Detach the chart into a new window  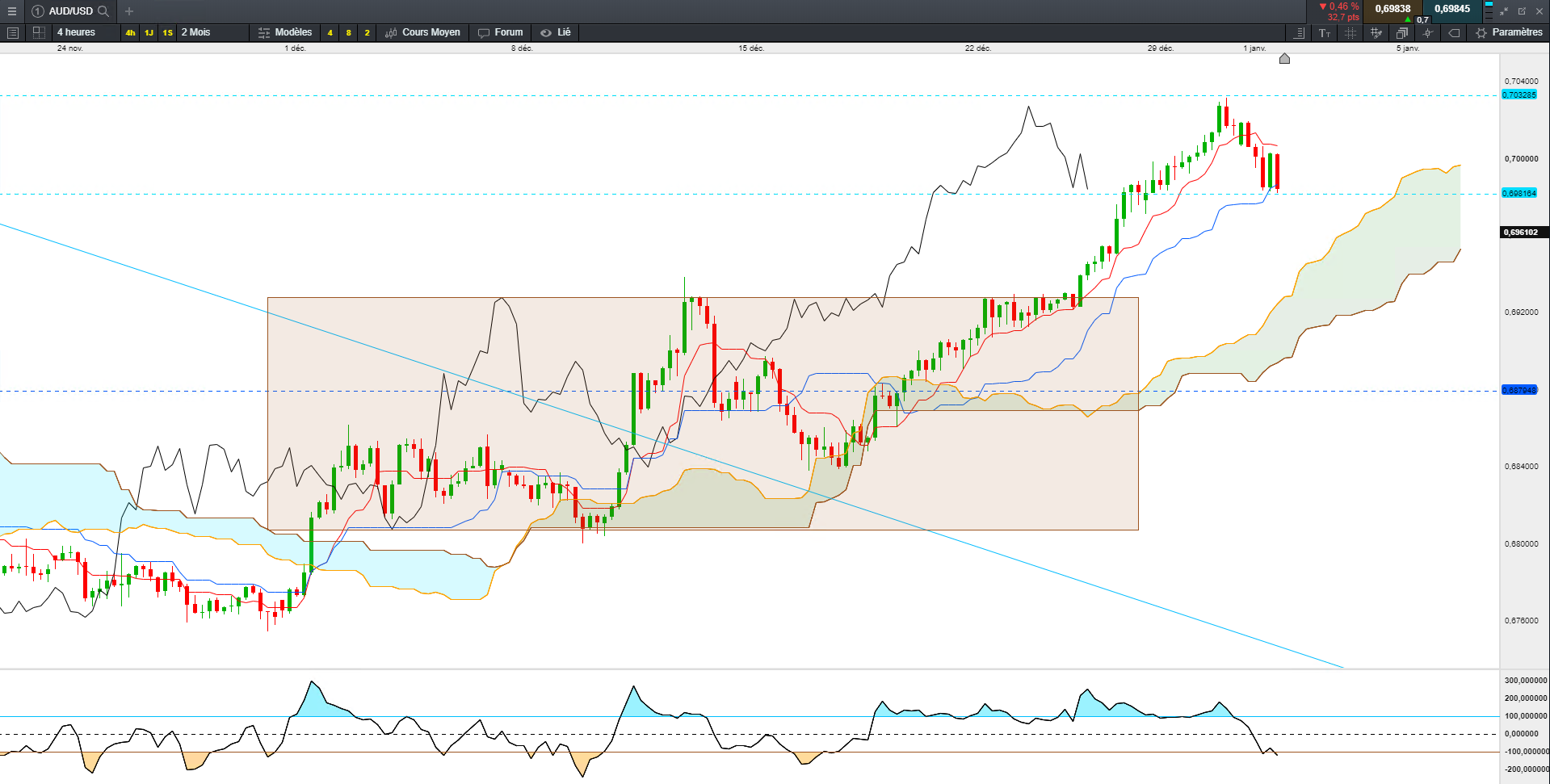(1522, 11)
